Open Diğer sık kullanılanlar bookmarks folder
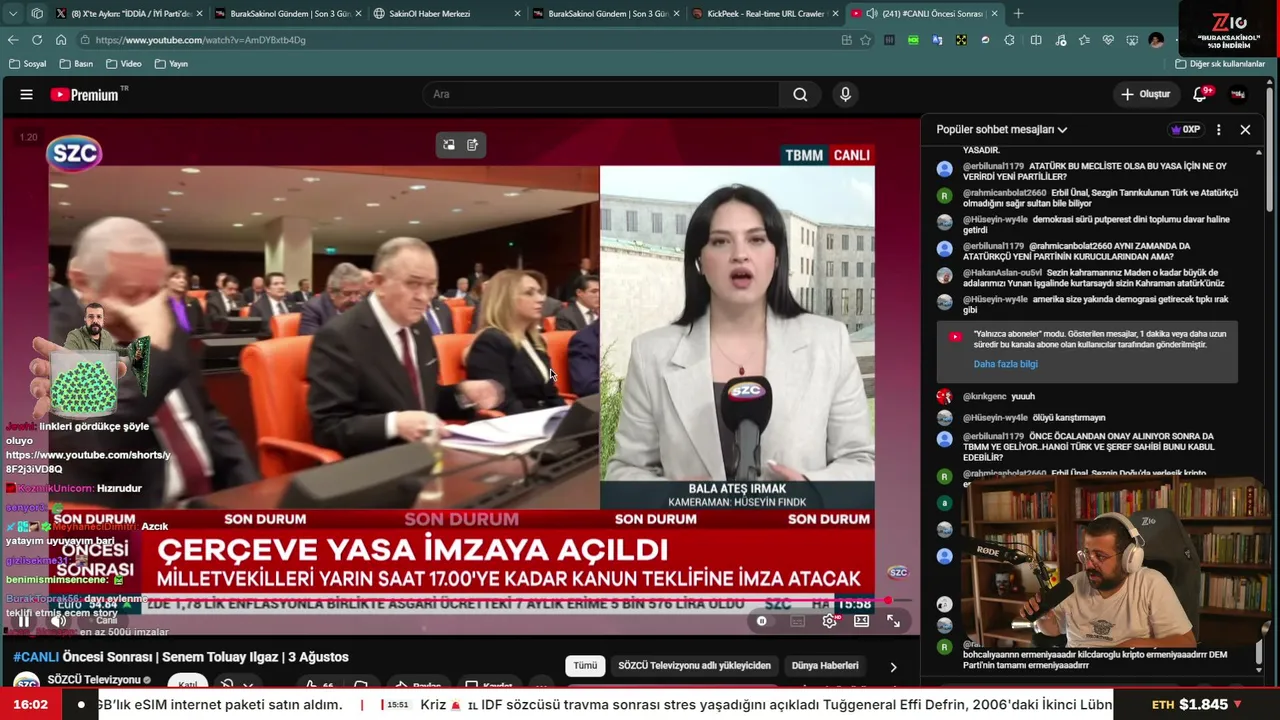 1221,64
